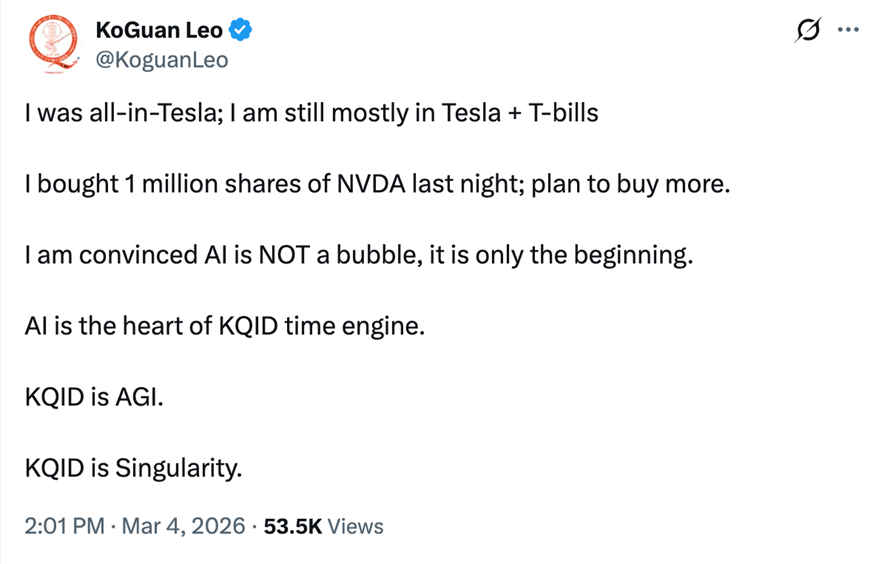Click the KoGuan Leo display name
Image resolution: width=873 pixels, height=564 pixels.
click(159, 30)
